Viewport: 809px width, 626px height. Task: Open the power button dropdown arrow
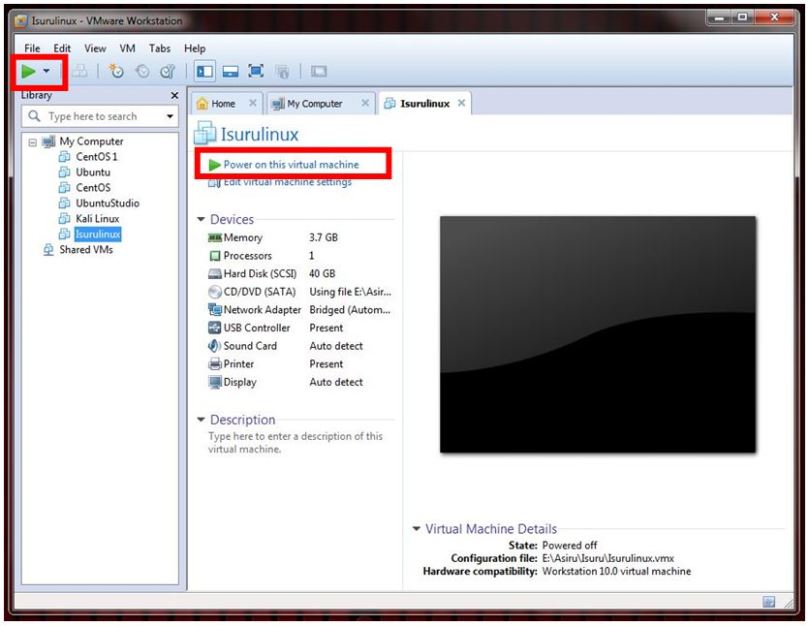click(44, 71)
